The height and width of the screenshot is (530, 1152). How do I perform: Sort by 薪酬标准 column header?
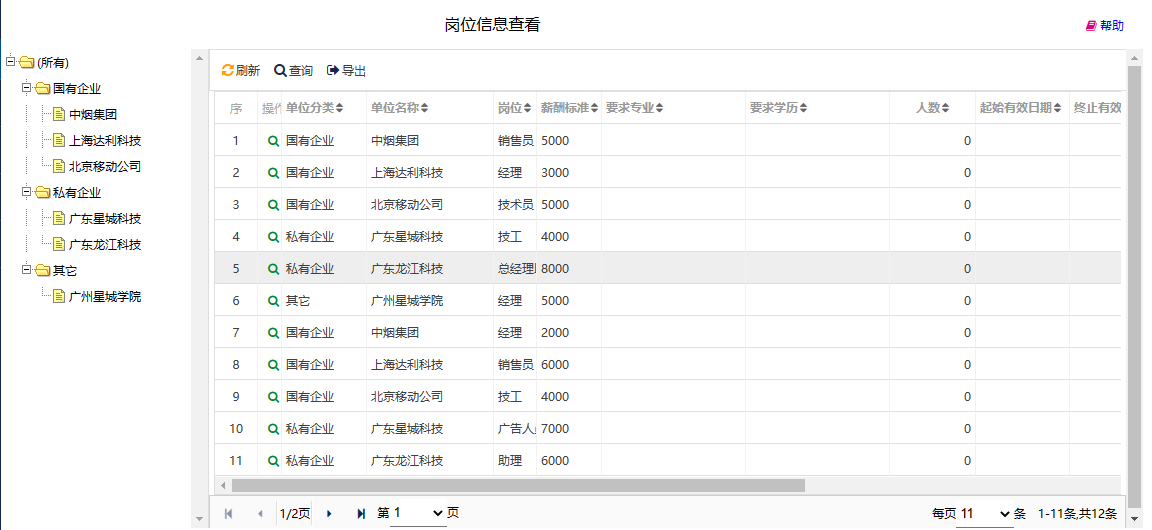569,108
